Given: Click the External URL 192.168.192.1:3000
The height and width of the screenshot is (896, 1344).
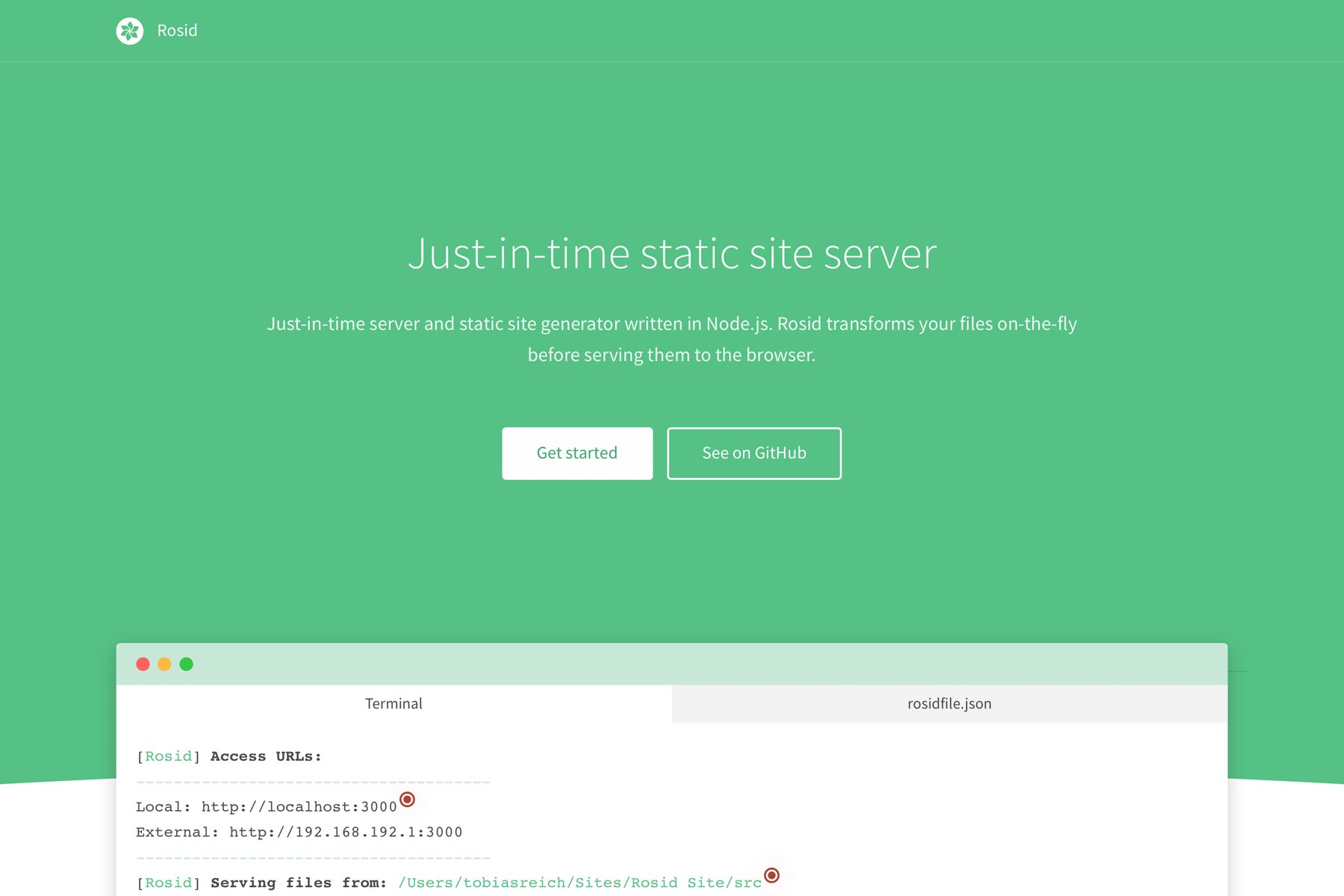Looking at the screenshot, I should pyautogui.click(x=345, y=832).
